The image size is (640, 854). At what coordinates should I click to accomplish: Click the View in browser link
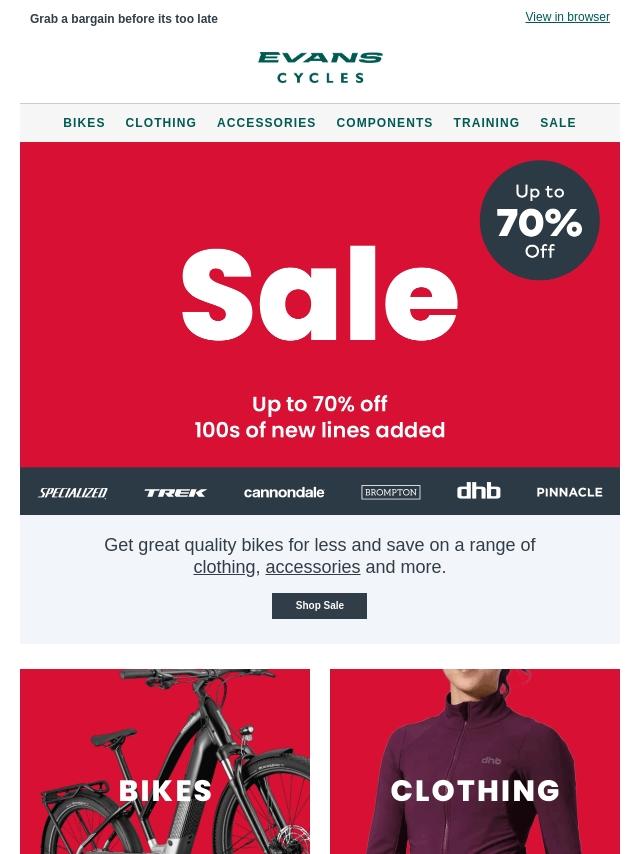[x=568, y=17]
